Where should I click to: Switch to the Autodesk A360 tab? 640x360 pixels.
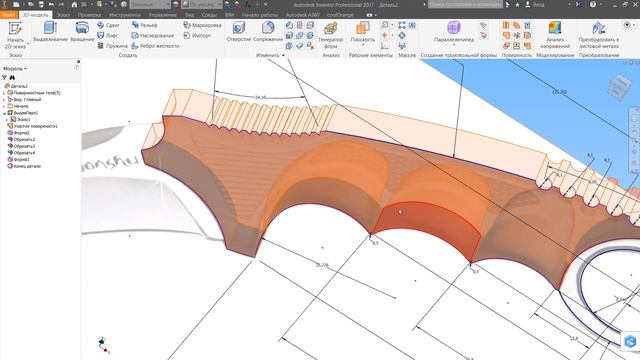coord(302,15)
